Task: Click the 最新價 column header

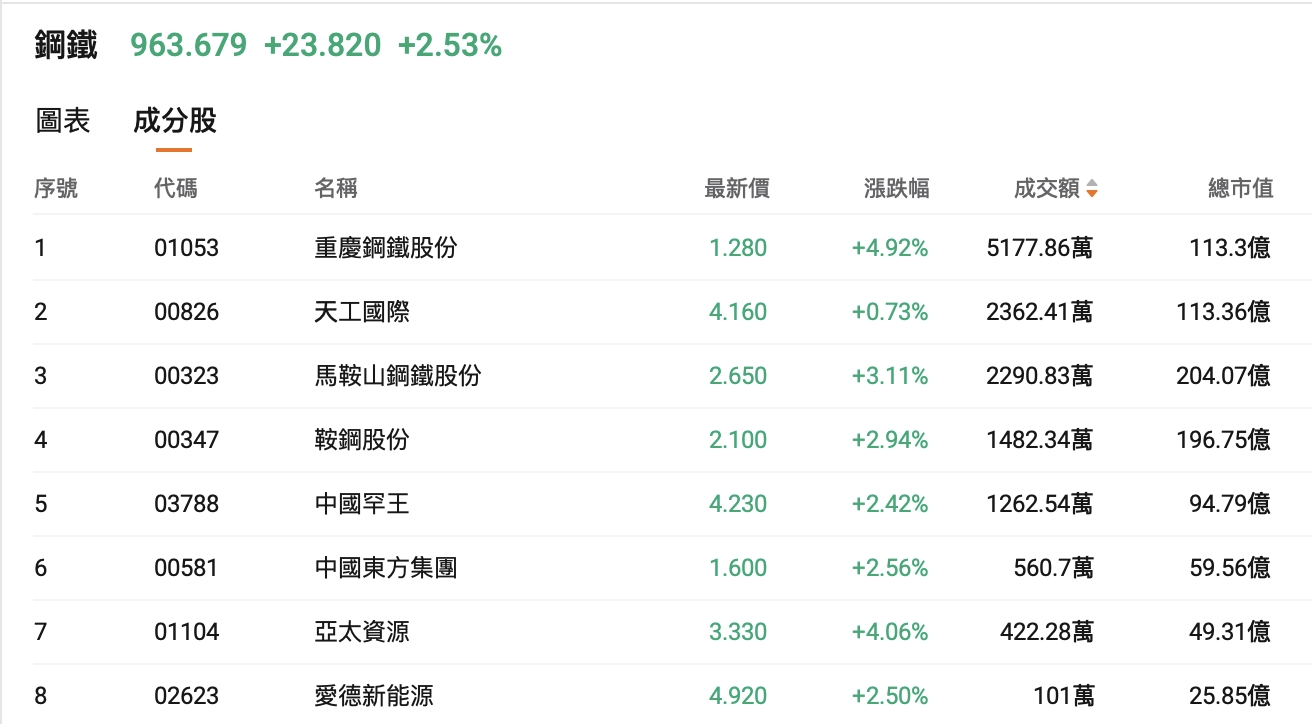Action: click(x=737, y=188)
